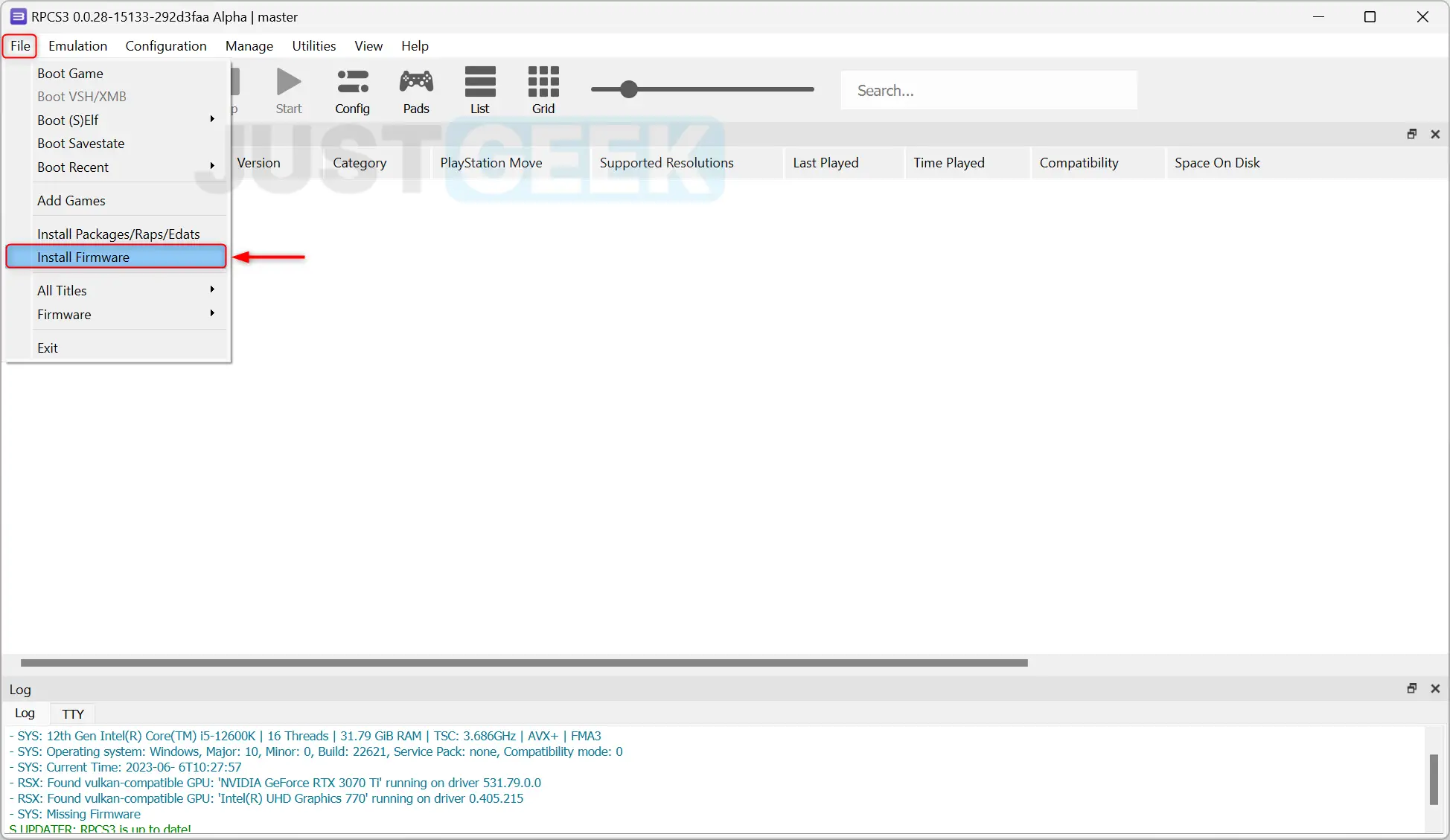Select the i5-12600K CPU log line
This screenshot has height=840, width=1450.
(305, 736)
